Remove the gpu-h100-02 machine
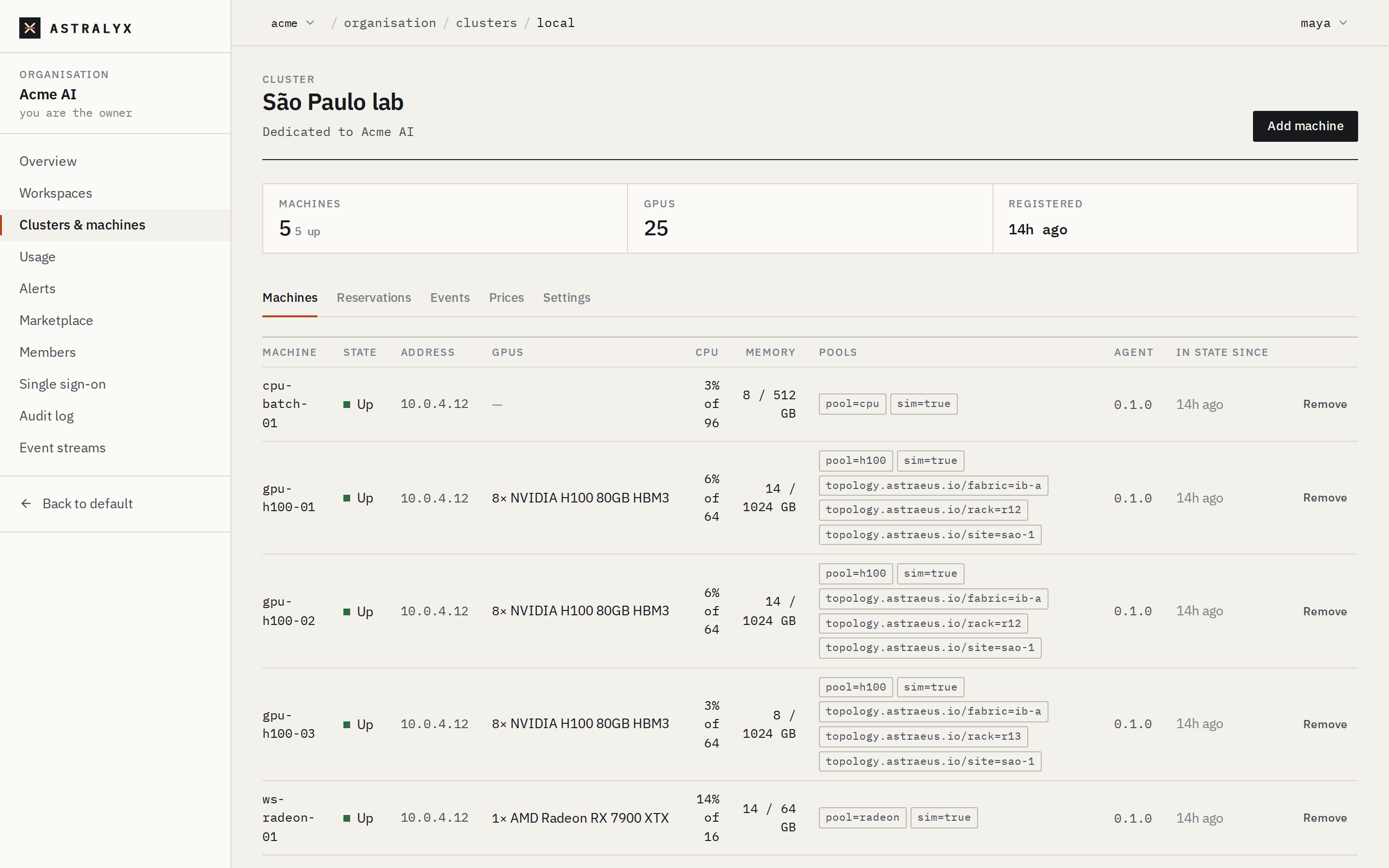The image size is (1389, 868). click(1325, 611)
